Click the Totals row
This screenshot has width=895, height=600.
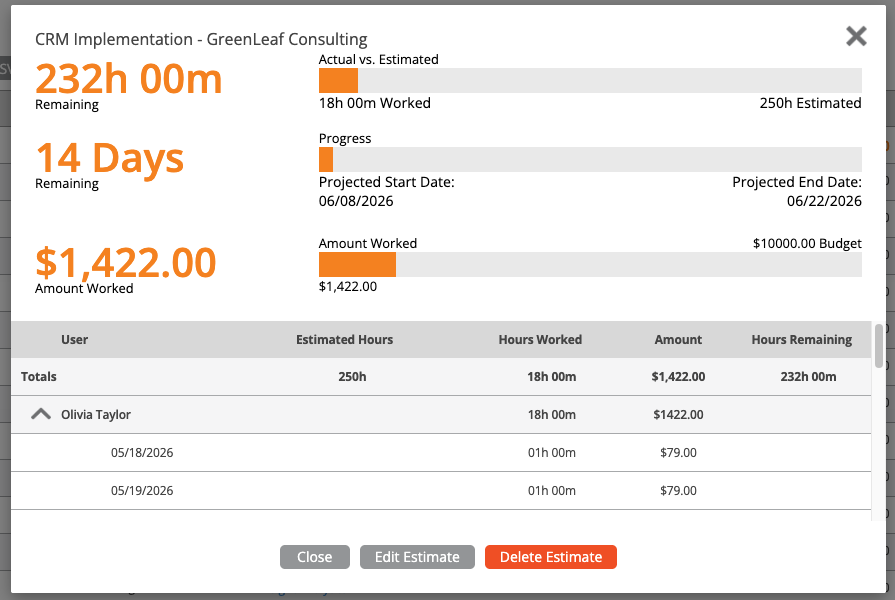click(441, 377)
